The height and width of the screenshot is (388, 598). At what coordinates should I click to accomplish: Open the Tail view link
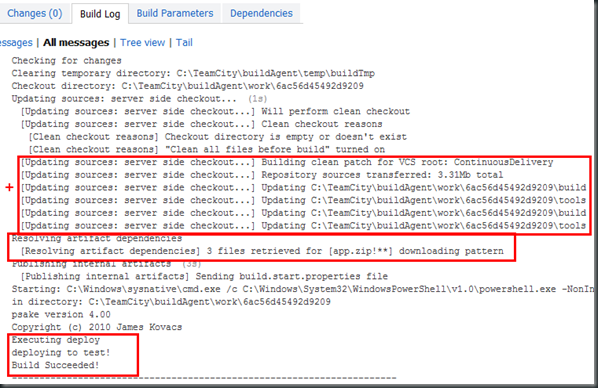pyautogui.click(x=184, y=42)
